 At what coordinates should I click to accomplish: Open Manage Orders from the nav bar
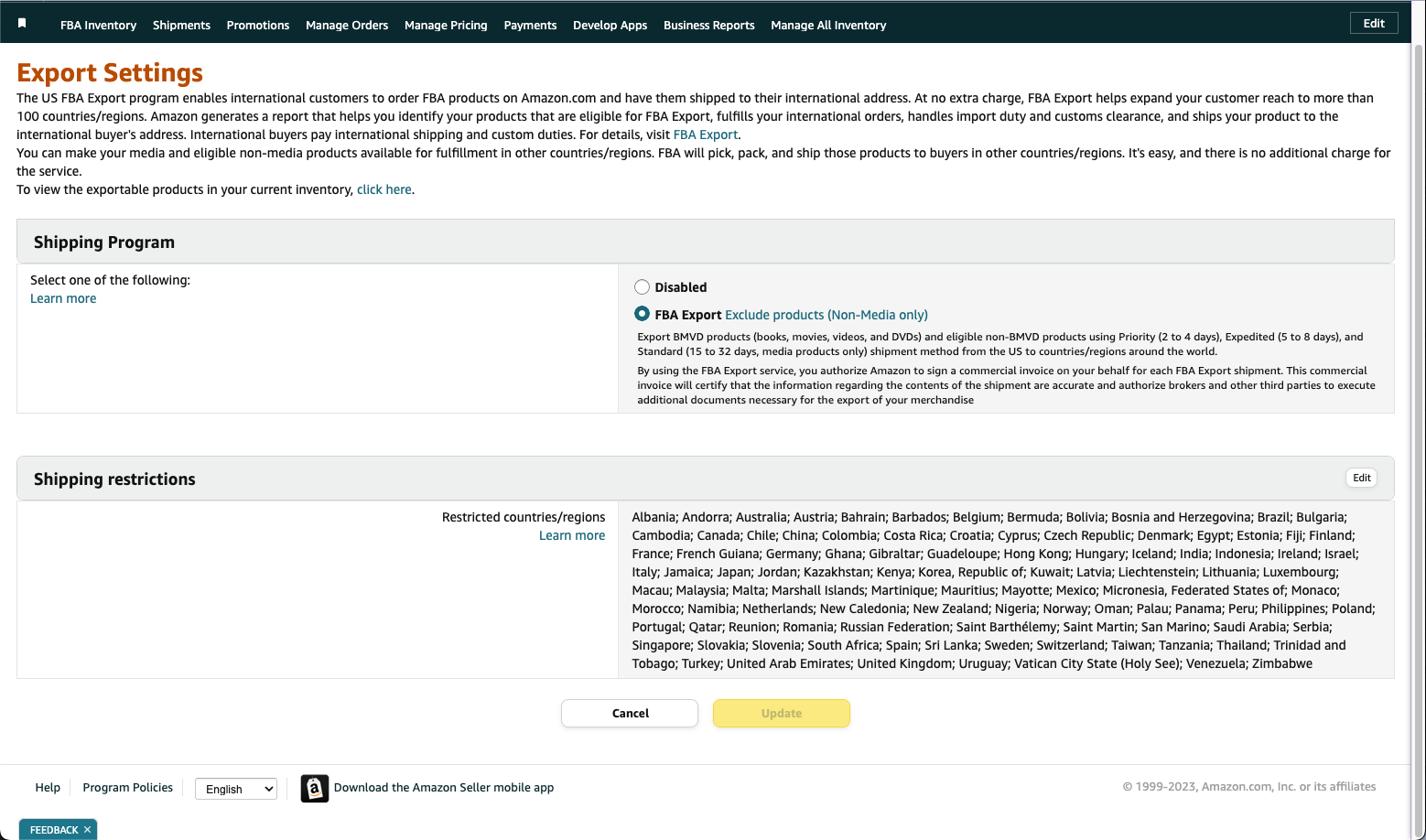(347, 25)
